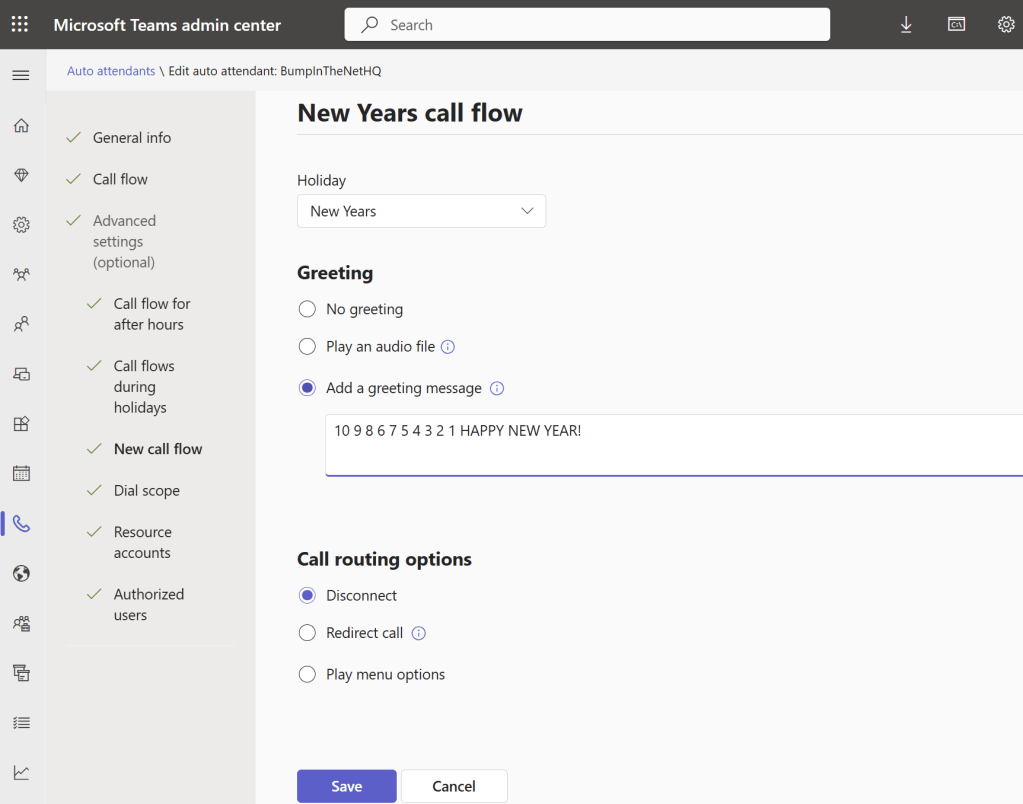Open the app launcher waffle icon
This screenshot has height=804, width=1023.
click(20, 25)
